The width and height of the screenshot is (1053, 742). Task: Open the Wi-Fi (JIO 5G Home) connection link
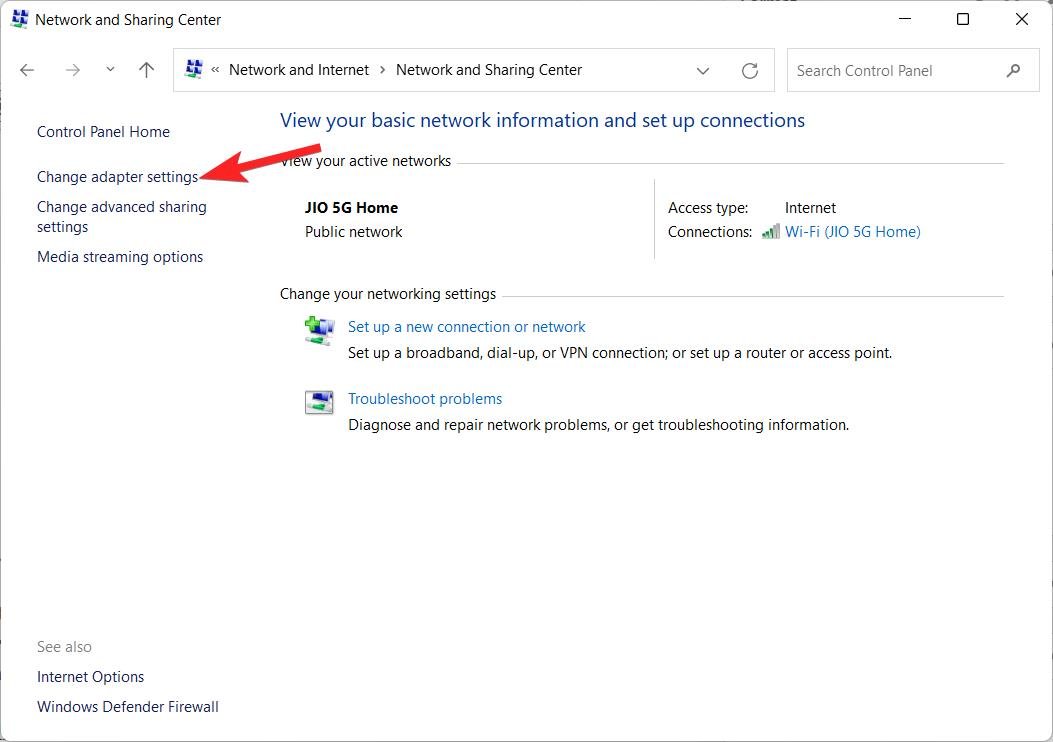click(x=852, y=232)
